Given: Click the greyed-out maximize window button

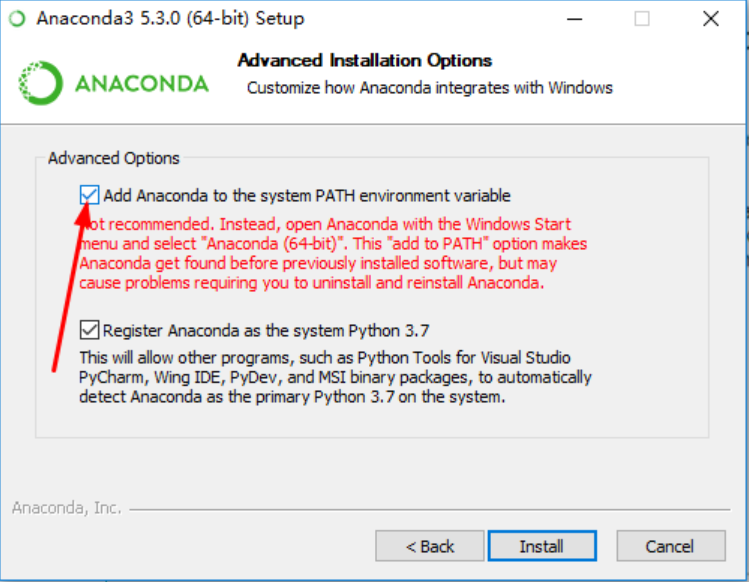Looking at the screenshot, I should 642,19.
